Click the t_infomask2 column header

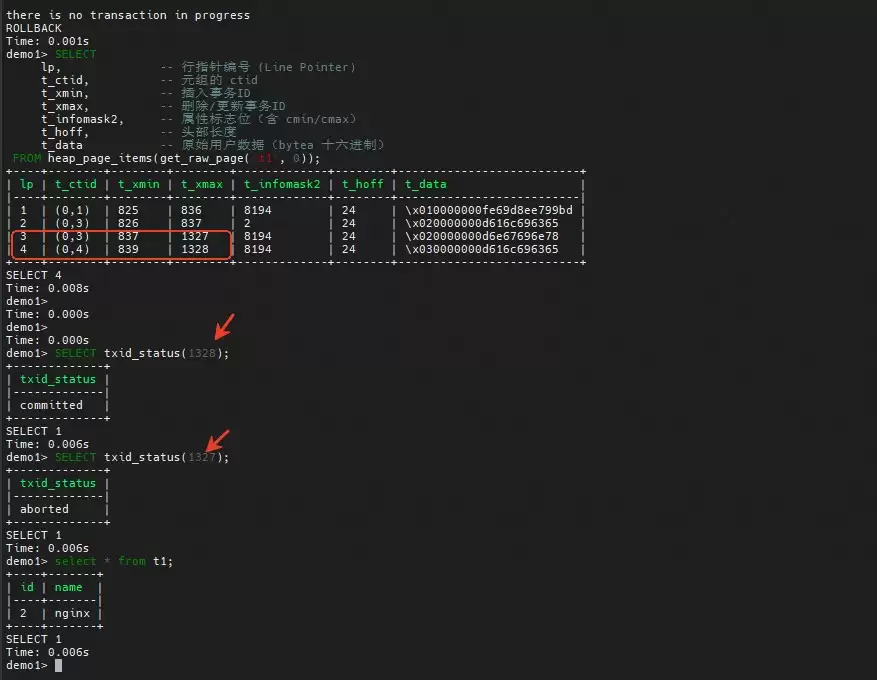[x=282, y=184]
